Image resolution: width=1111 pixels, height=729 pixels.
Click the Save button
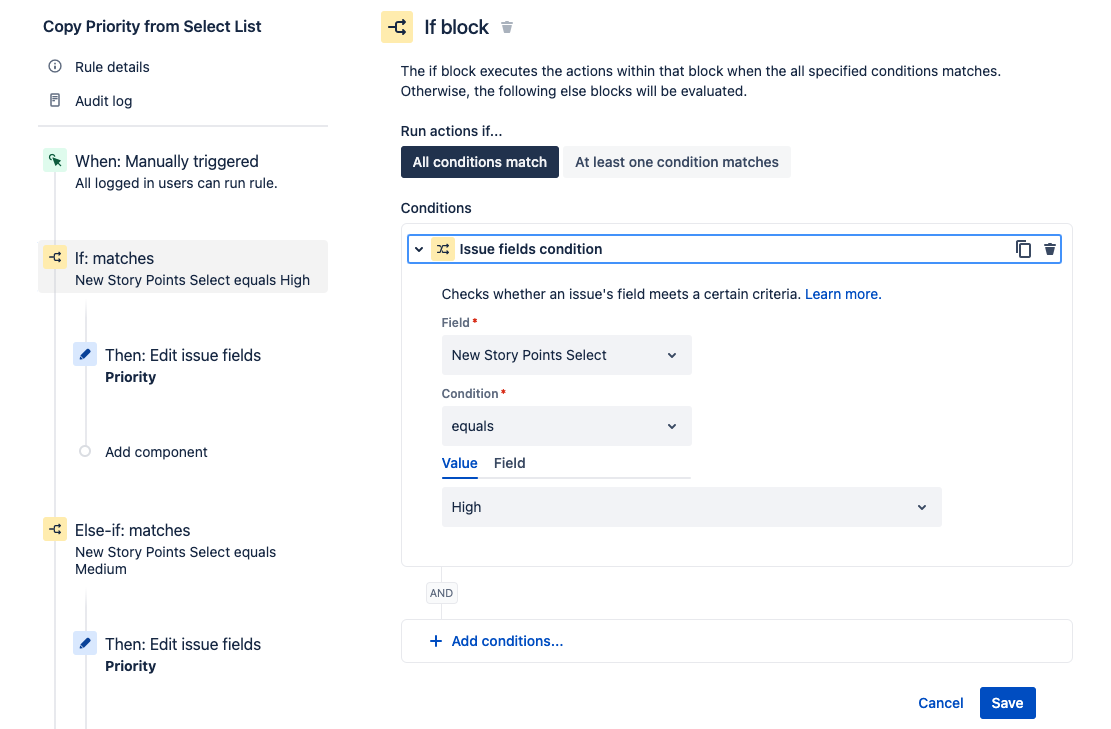1007,703
